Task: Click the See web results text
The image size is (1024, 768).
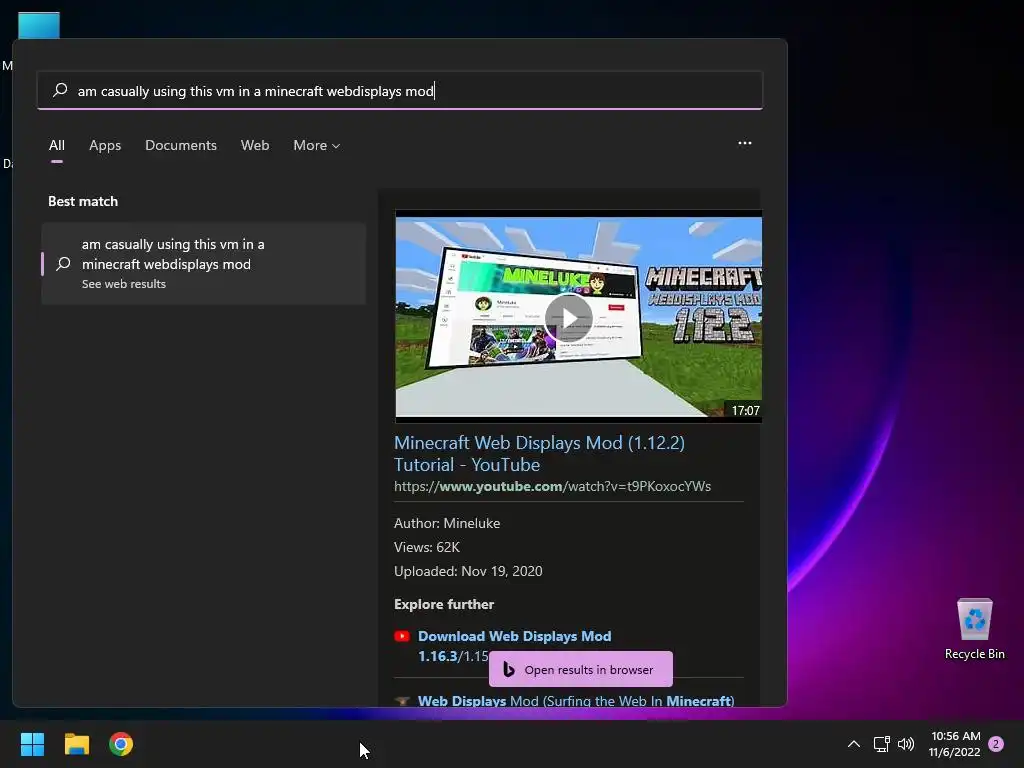Action: pos(123,284)
